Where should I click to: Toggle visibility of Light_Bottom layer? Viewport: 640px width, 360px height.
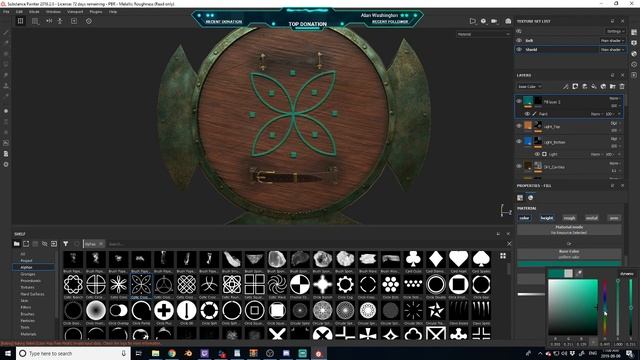coord(519,141)
